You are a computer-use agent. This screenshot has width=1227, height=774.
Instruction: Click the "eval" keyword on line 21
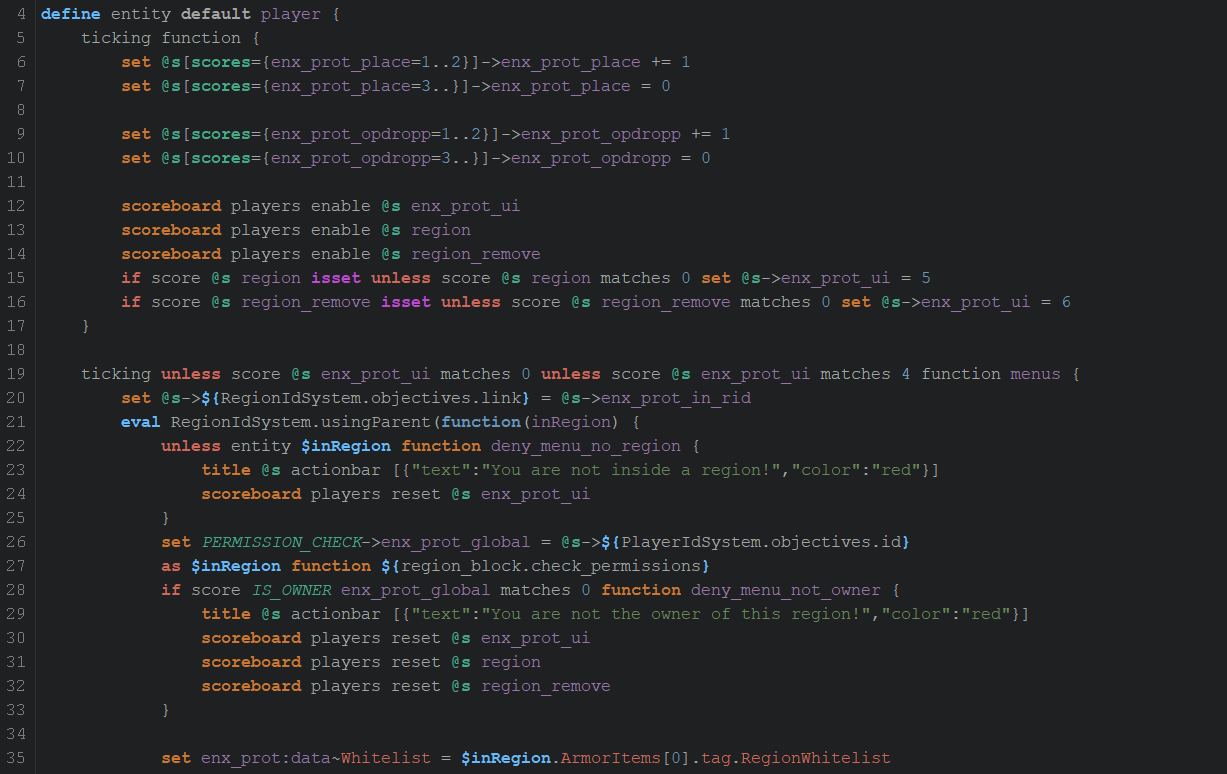point(141,422)
